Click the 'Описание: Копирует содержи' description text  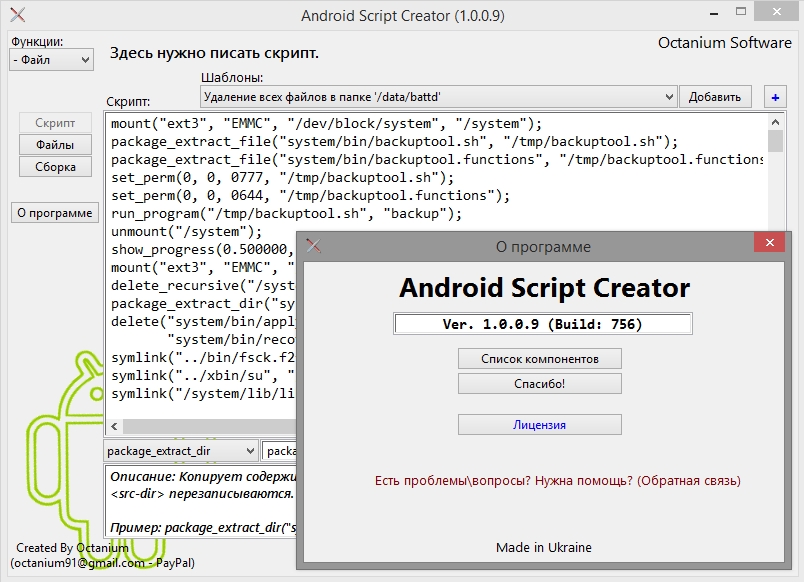point(203,476)
